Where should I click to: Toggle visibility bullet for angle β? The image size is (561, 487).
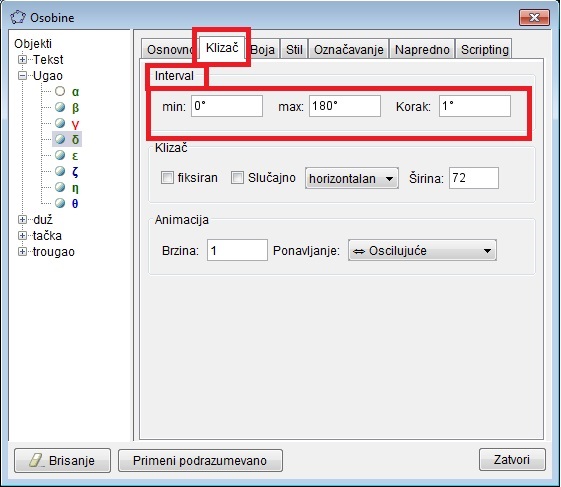tap(60, 107)
